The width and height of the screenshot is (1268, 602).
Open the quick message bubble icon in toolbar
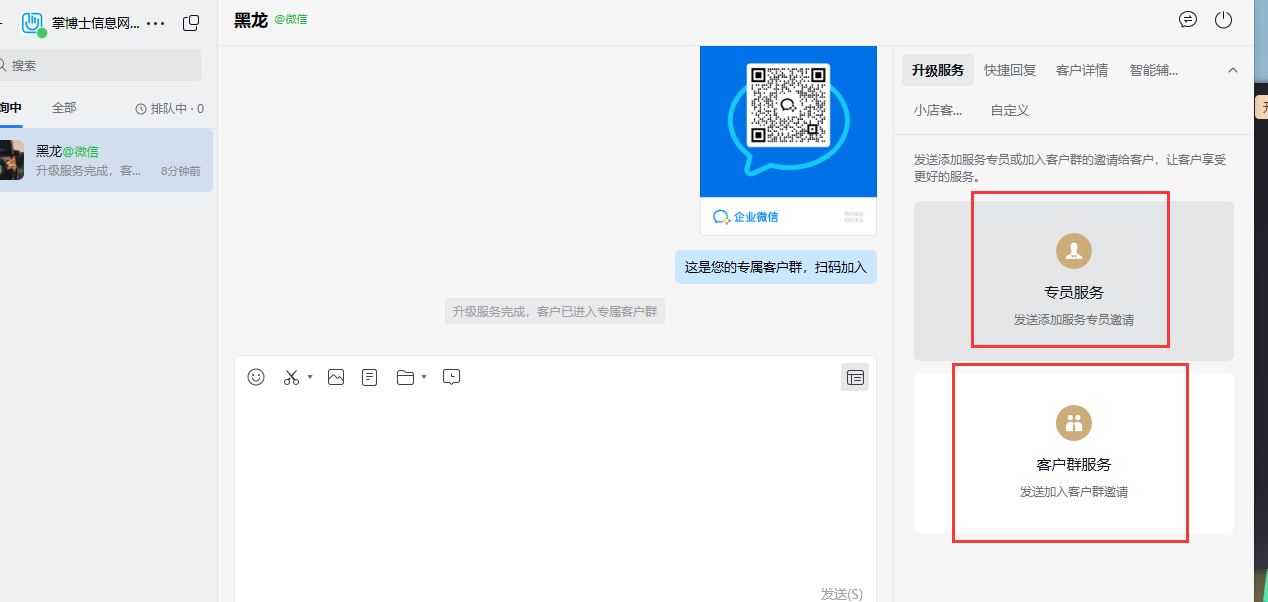pos(452,377)
